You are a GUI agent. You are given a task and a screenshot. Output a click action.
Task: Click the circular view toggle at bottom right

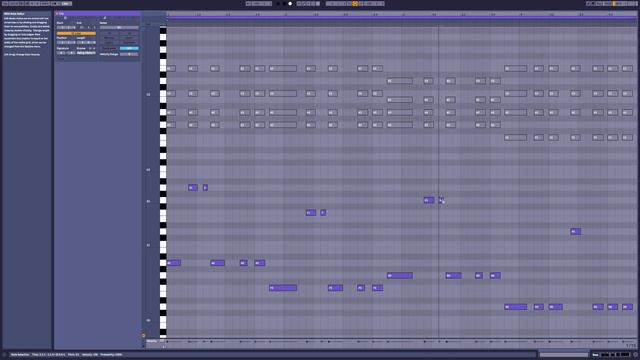coord(636,355)
